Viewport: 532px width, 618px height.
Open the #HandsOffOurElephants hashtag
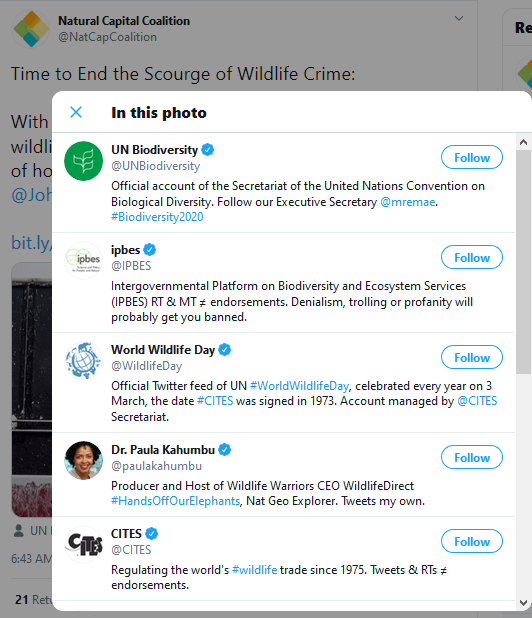tap(175, 501)
